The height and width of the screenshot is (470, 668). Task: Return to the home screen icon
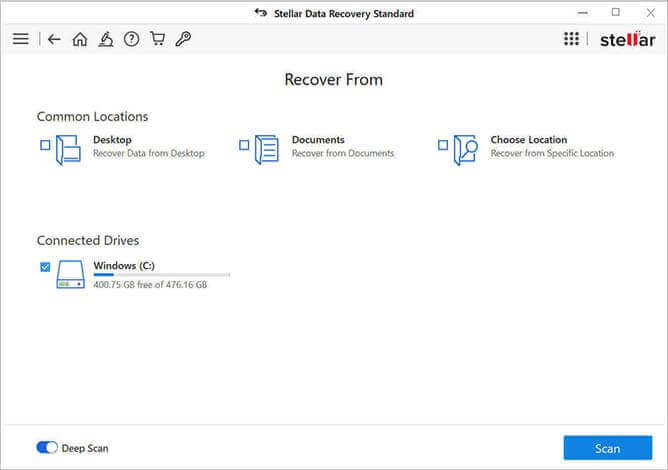(x=80, y=39)
